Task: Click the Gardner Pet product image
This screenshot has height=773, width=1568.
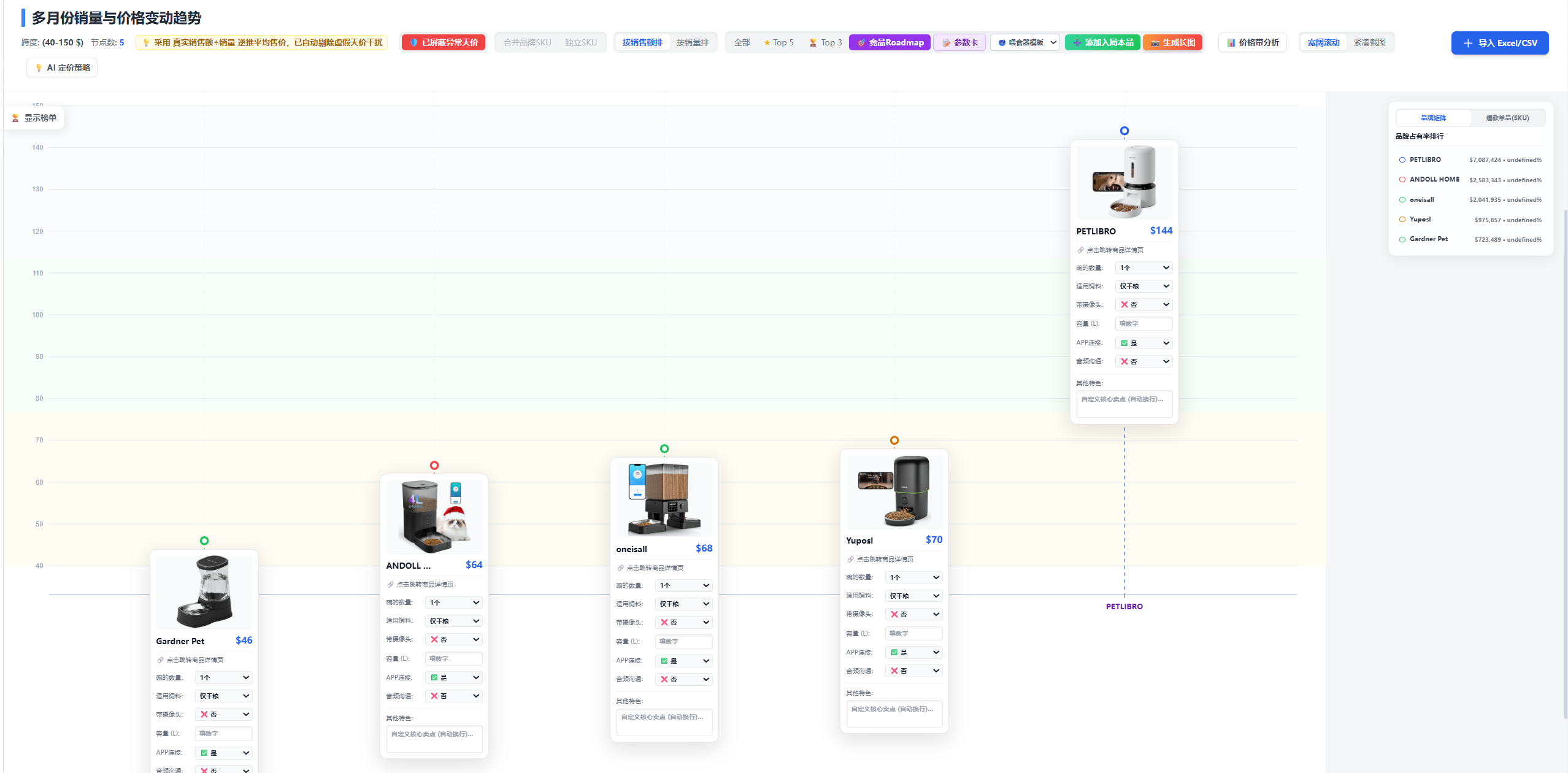Action: (204, 592)
